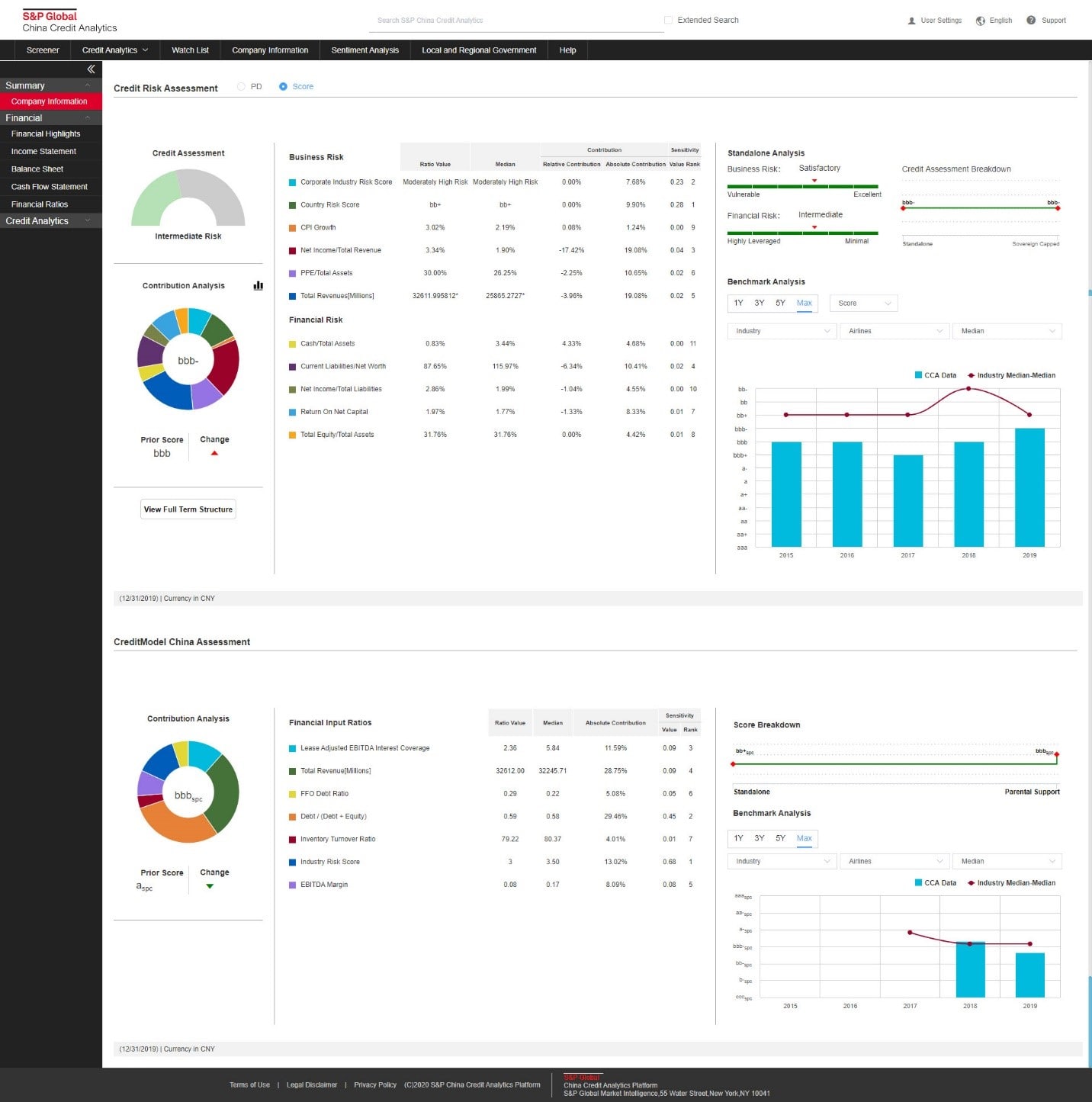The image size is (1092, 1102).
Task: Click the User Settings person icon
Action: tap(911, 21)
